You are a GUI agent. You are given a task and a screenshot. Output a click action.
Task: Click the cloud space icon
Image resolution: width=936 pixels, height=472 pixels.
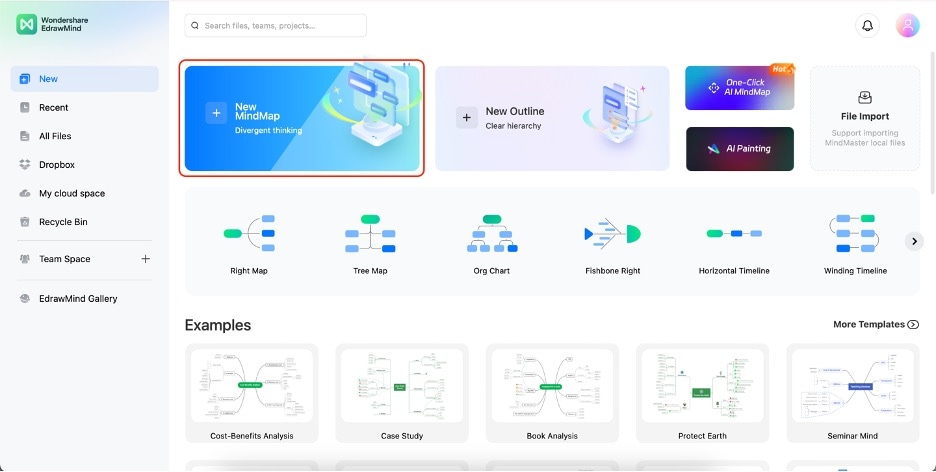pyautogui.click(x=24, y=193)
